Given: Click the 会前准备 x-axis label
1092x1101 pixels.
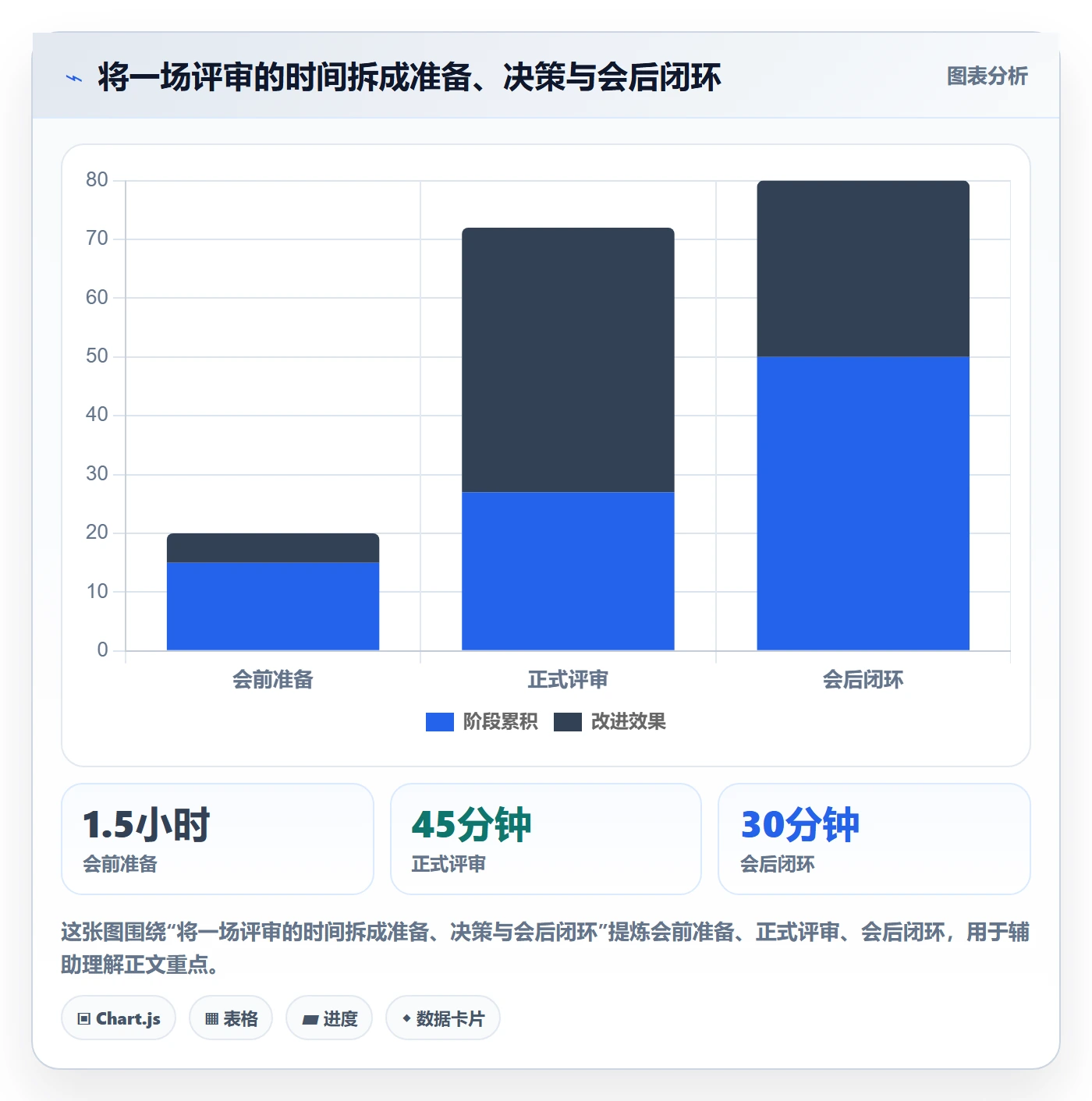Looking at the screenshot, I should point(273,680).
